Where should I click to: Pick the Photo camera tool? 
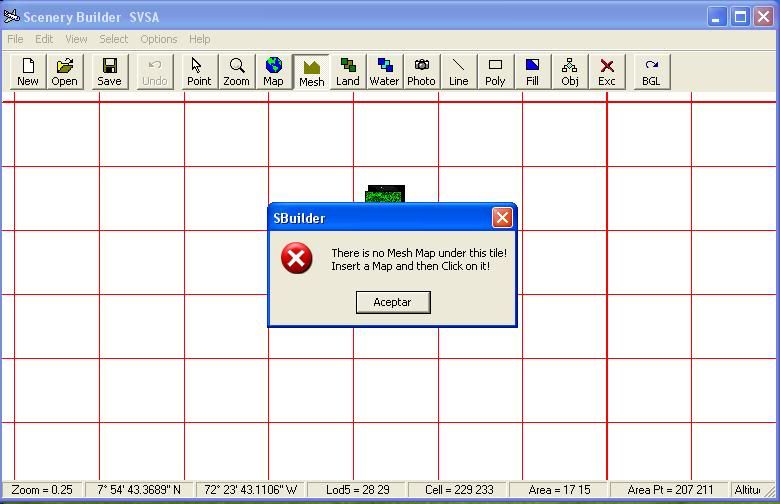click(421, 72)
